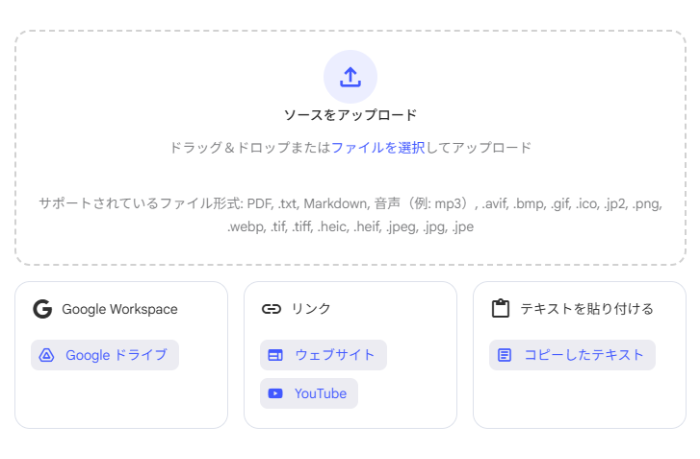700x459 pixels.
Task: Click the empty area below the Google ドライブ button
Action: pos(120,400)
